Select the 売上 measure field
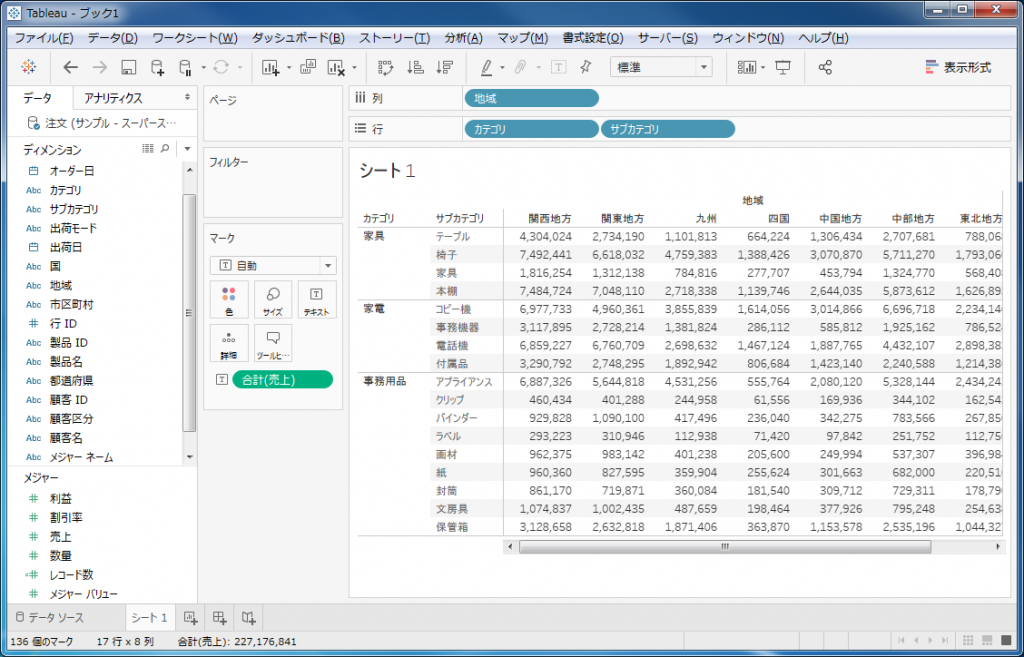This screenshot has width=1024, height=657. click(60, 537)
